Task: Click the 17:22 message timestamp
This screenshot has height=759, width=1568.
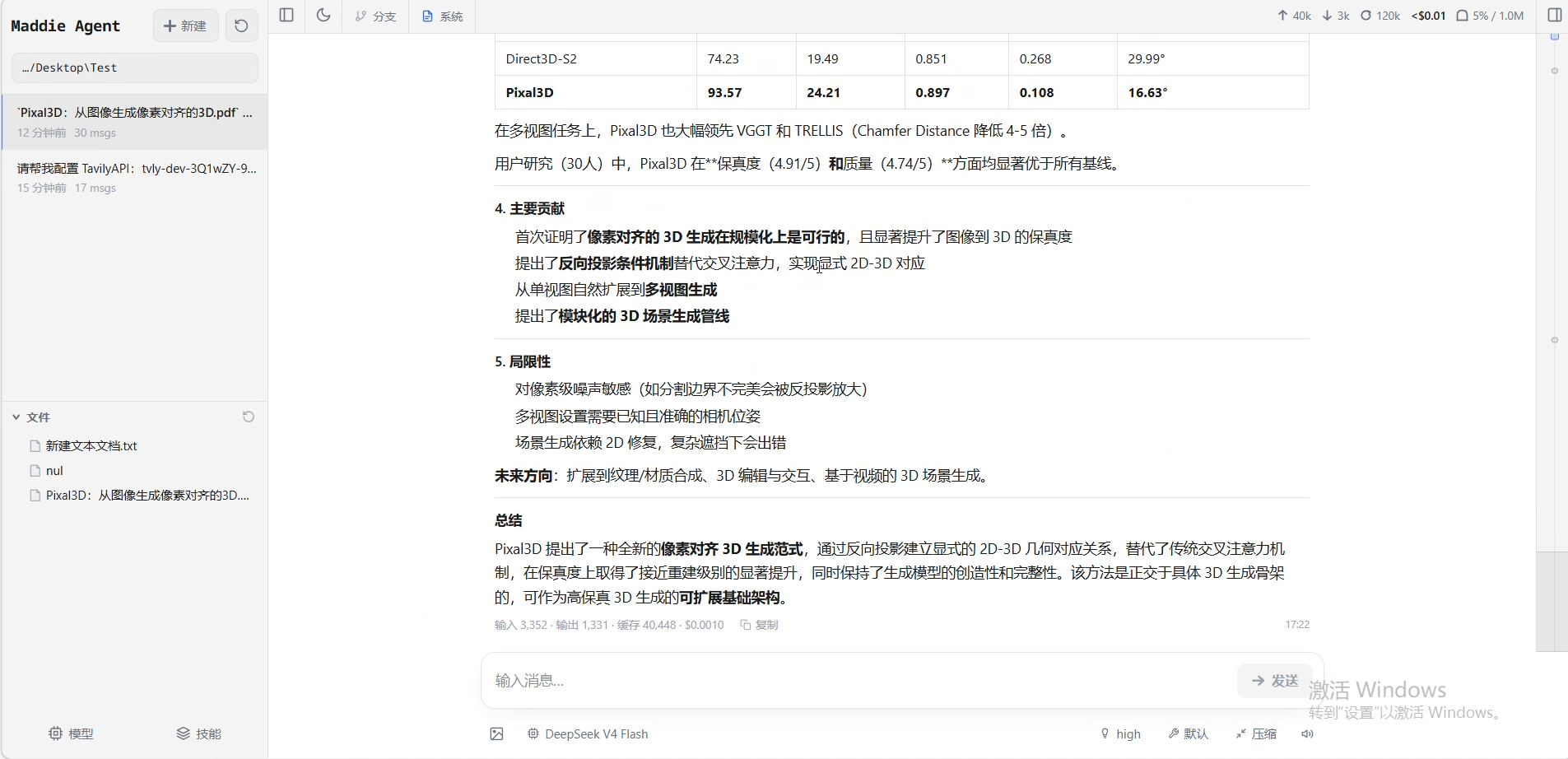Action: point(1297,625)
